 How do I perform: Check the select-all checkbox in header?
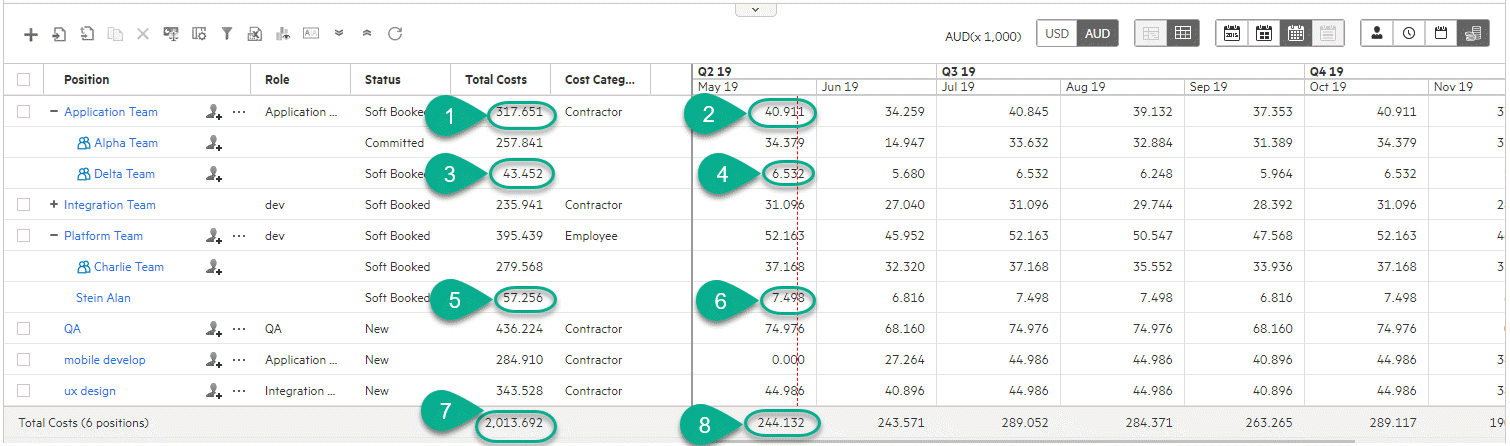24,80
